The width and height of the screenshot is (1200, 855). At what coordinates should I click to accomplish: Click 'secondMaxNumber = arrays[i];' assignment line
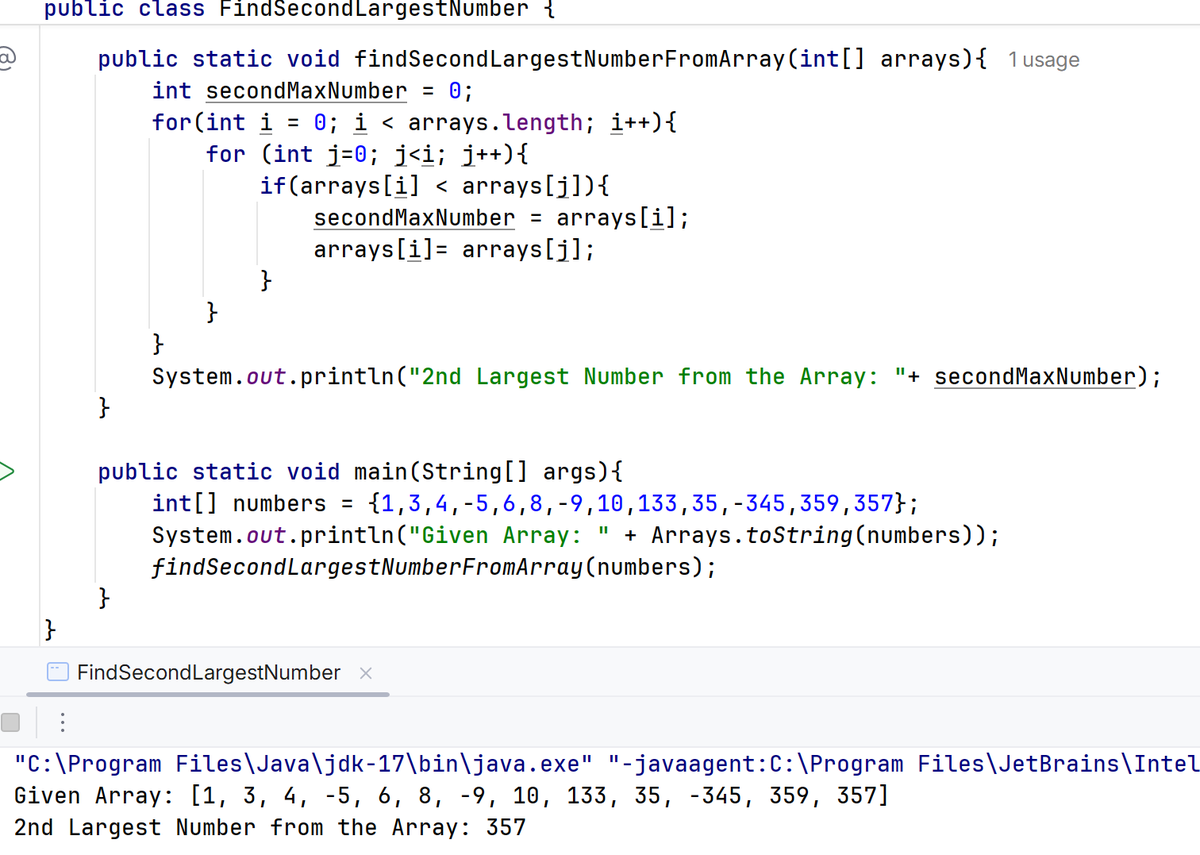click(502, 218)
